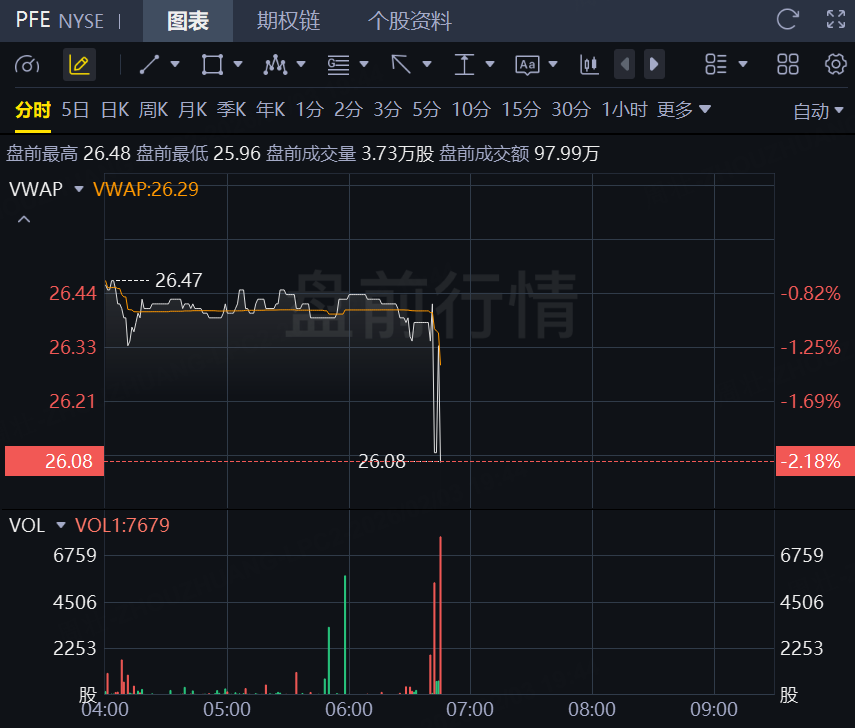
Task: Select 日K timeframe
Action: pos(115,110)
